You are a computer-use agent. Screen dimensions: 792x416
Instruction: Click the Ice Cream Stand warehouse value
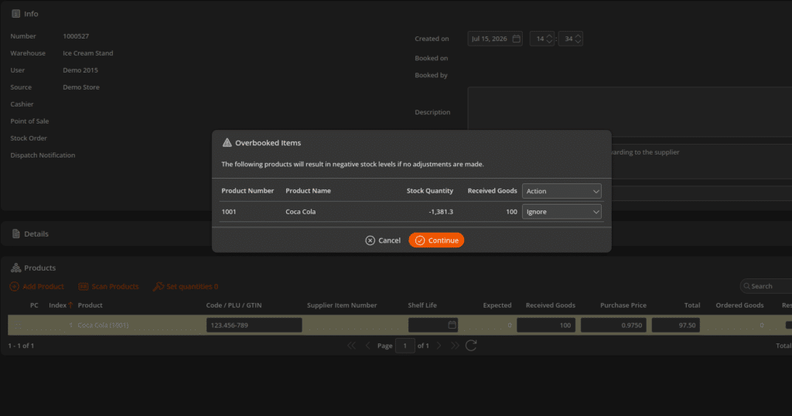click(x=88, y=53)
